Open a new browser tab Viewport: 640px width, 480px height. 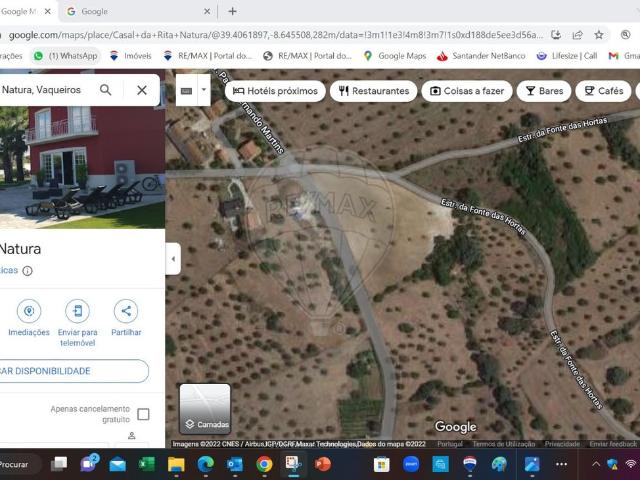pos(232,11)
